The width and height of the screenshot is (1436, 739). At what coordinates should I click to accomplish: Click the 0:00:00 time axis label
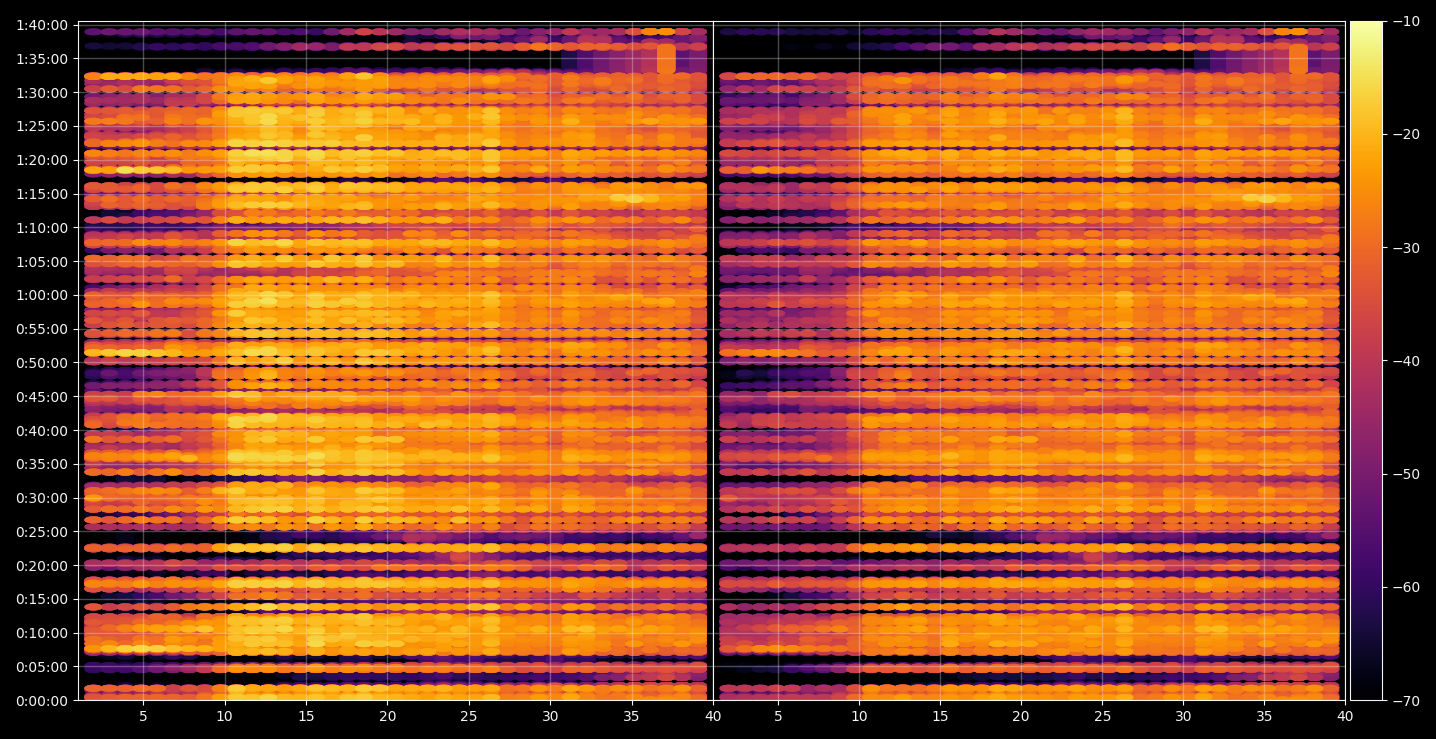click(42, 700)
